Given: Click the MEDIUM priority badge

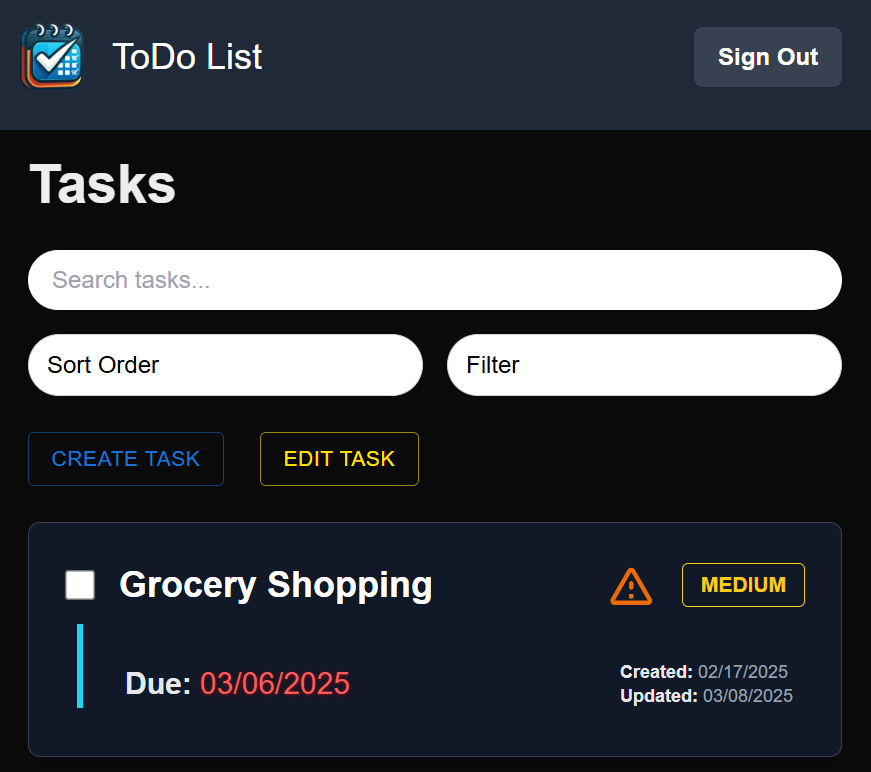Looking at the screenshot, I should [x=743, y=585].
